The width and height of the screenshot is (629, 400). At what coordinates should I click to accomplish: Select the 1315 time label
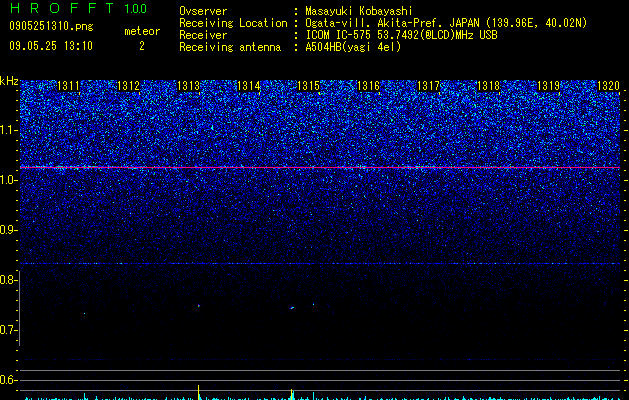coord(308,86)
